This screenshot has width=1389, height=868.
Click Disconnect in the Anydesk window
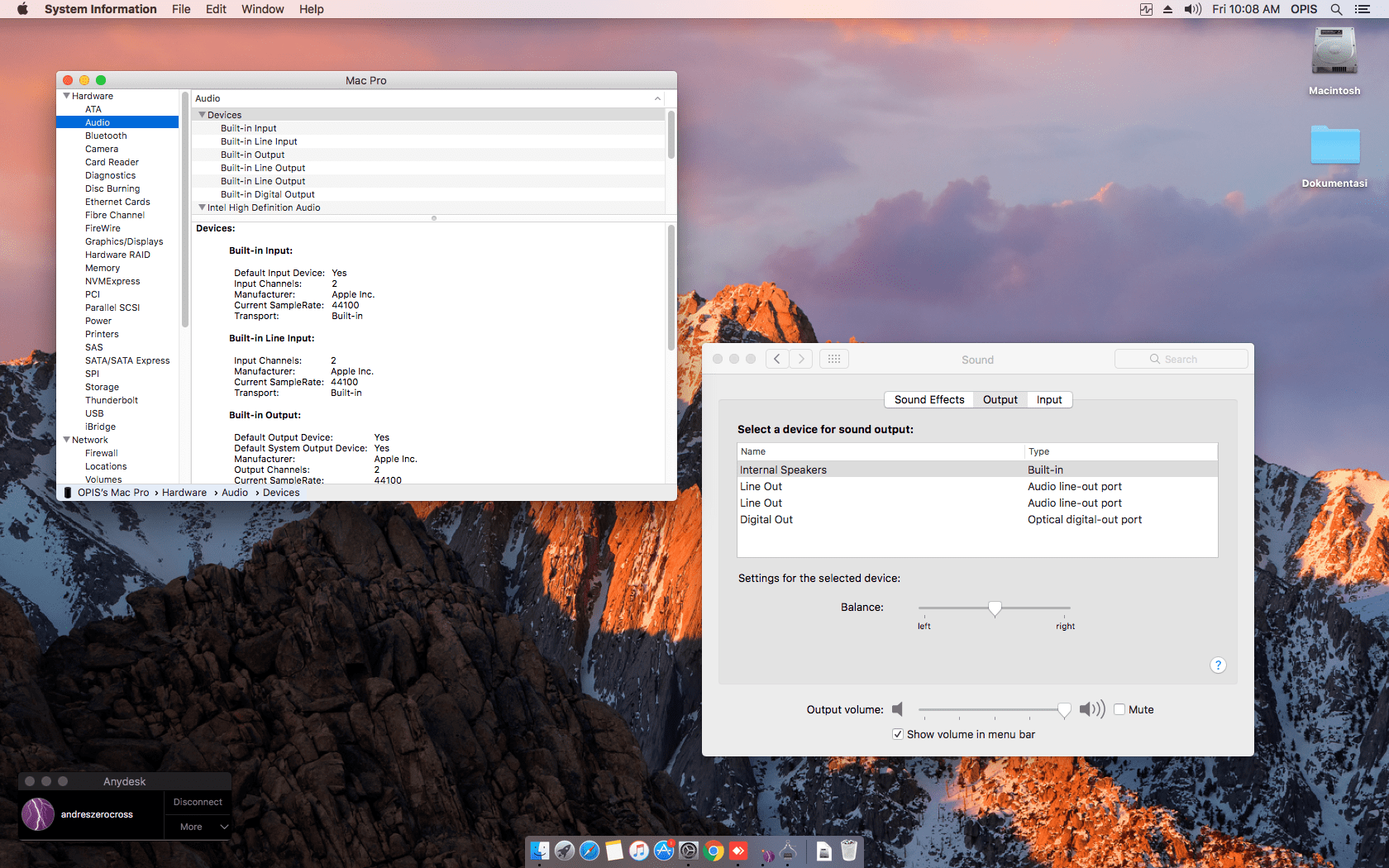[x=198, y=801]
